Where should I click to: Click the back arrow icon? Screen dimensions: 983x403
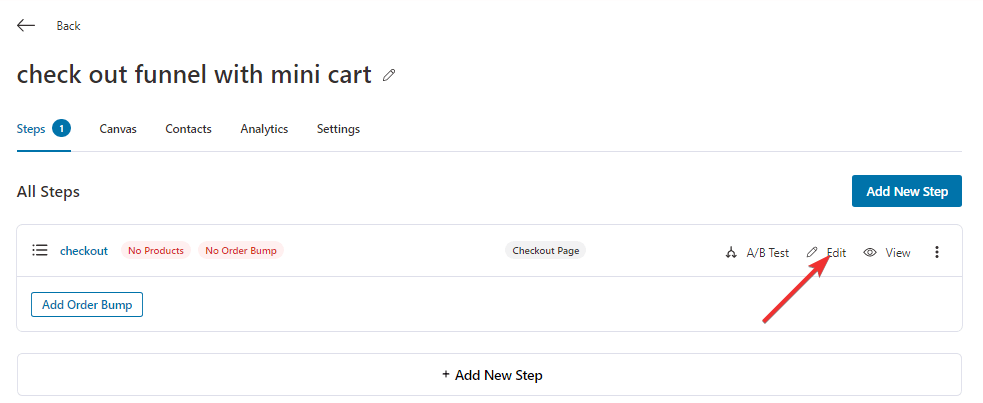tap(26, 26)
